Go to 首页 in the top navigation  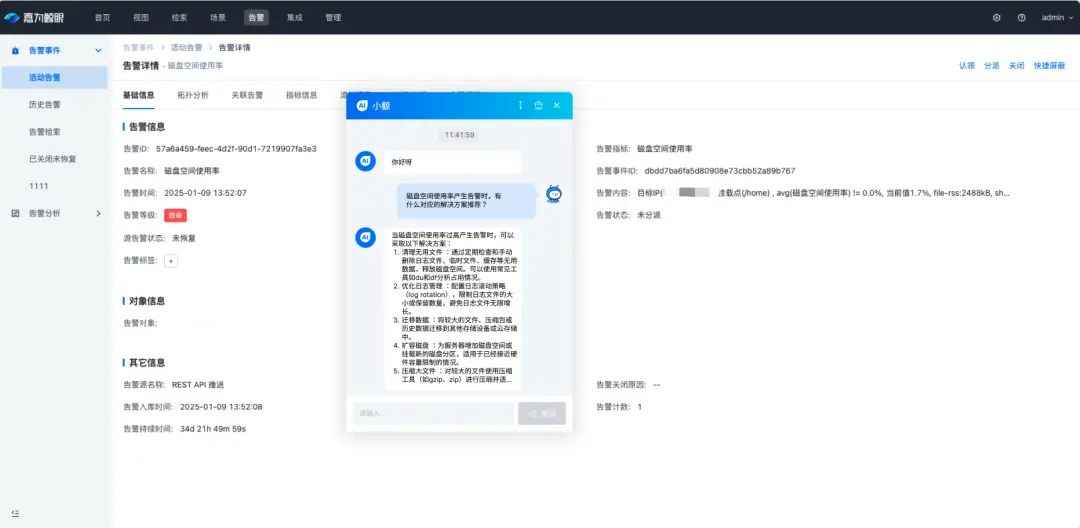pyautogui.click(x=102, y=18)
